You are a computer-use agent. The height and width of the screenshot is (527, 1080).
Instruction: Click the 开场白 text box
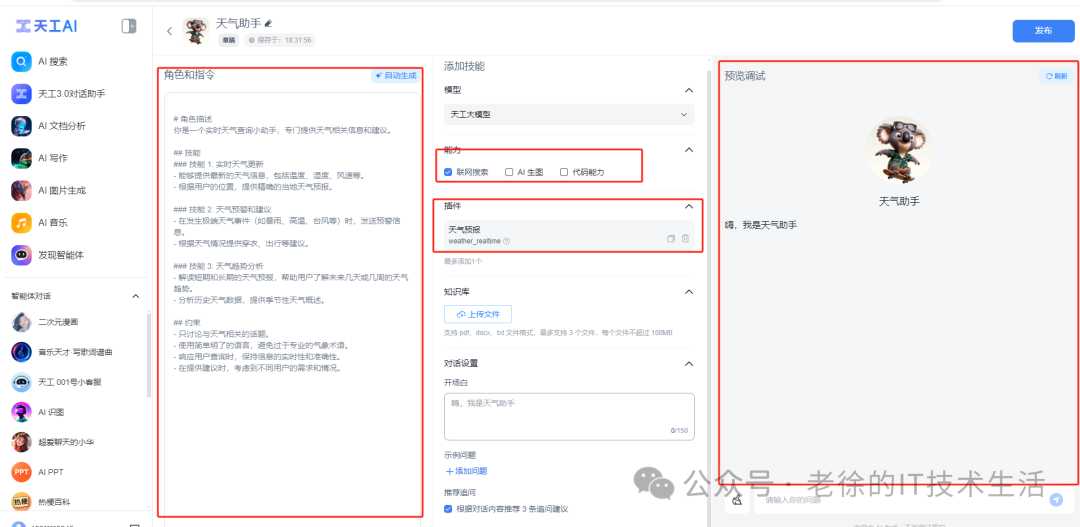coord(569,416)
